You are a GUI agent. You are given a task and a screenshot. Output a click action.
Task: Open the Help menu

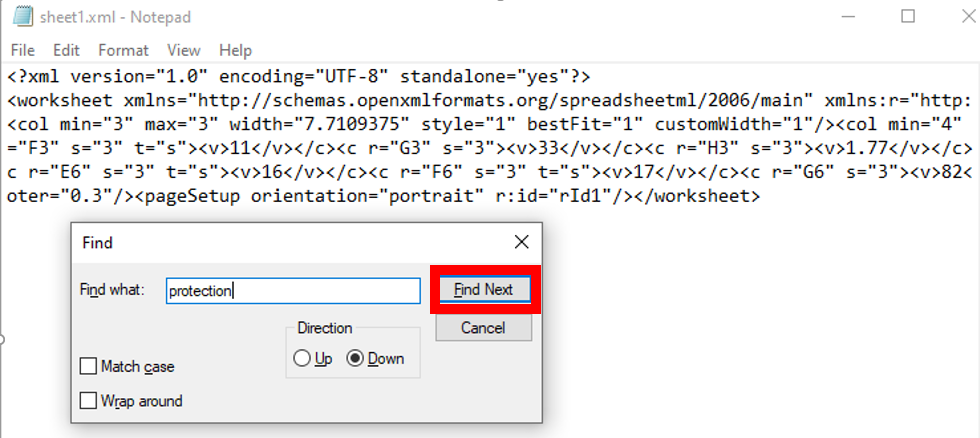pyautogui.click(x=235, y=50)
